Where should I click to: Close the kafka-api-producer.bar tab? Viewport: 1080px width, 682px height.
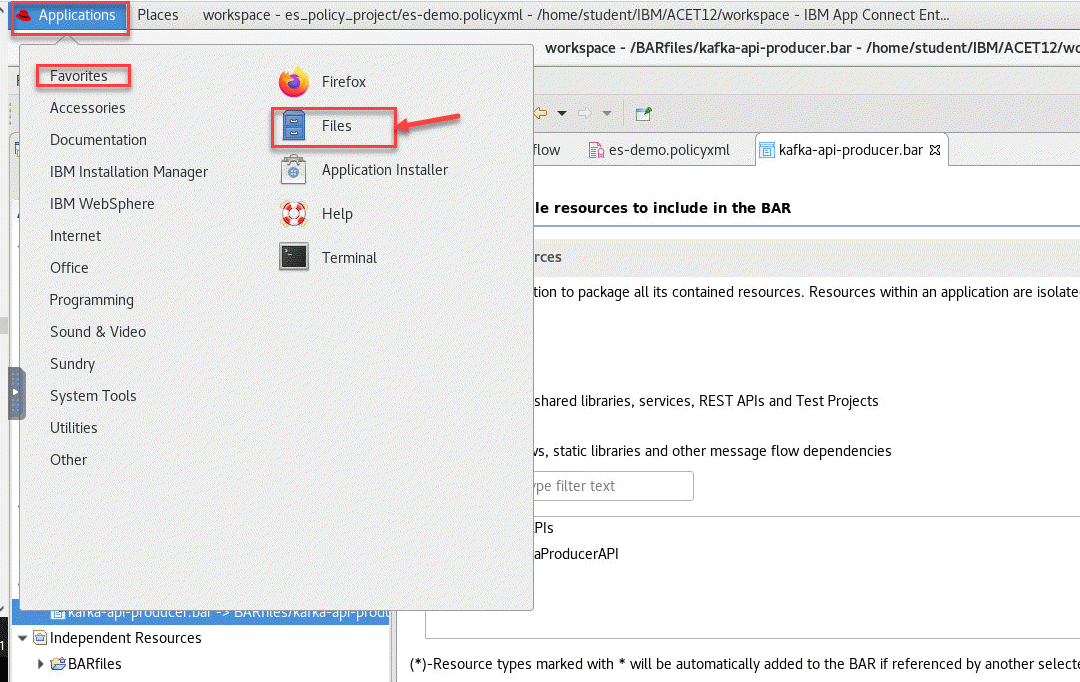pyautogui.click(x=935, y=150)
